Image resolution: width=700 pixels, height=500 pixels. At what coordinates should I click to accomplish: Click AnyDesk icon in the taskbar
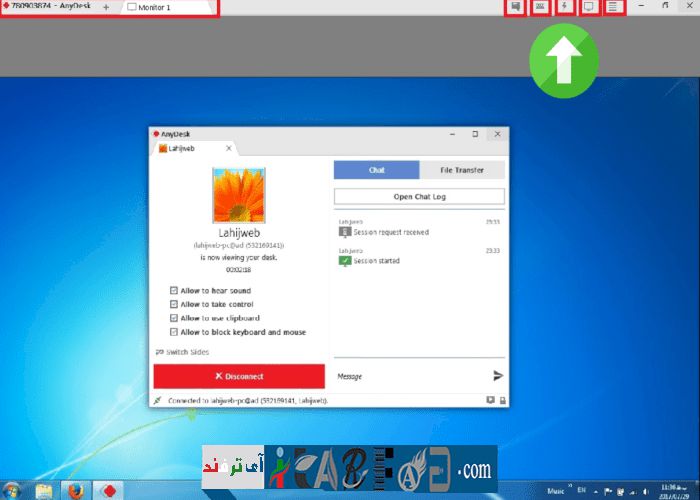tap(108, 490)
